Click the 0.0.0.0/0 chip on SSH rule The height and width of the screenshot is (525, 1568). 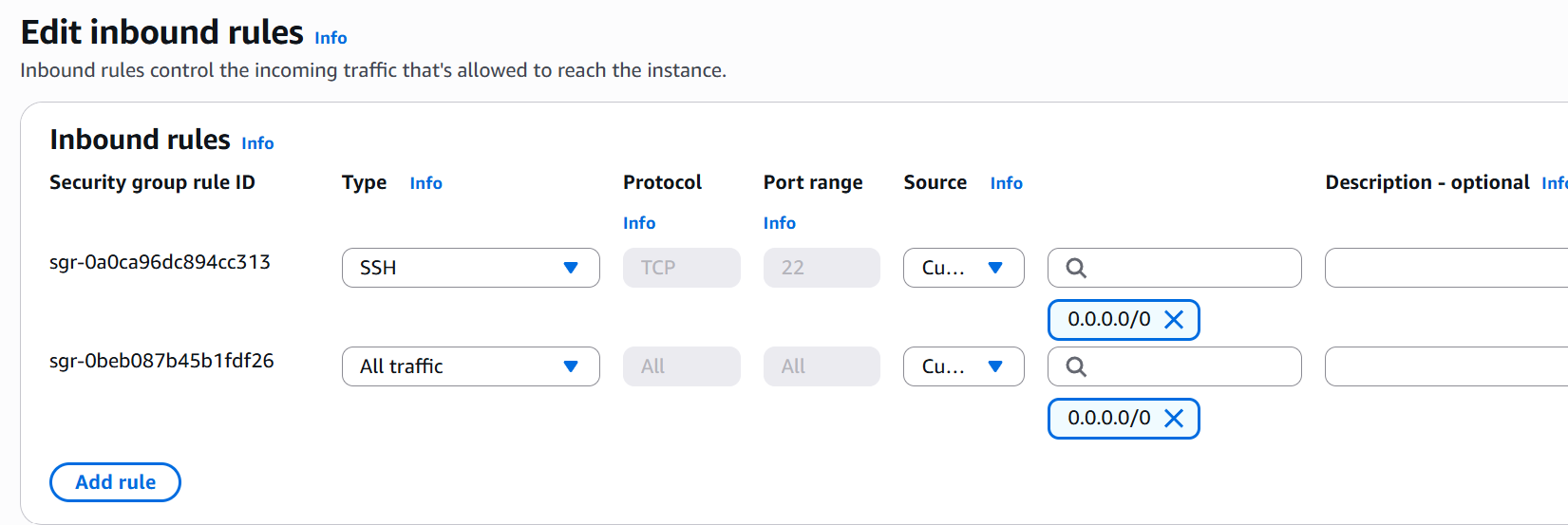tap(1108, 320)
